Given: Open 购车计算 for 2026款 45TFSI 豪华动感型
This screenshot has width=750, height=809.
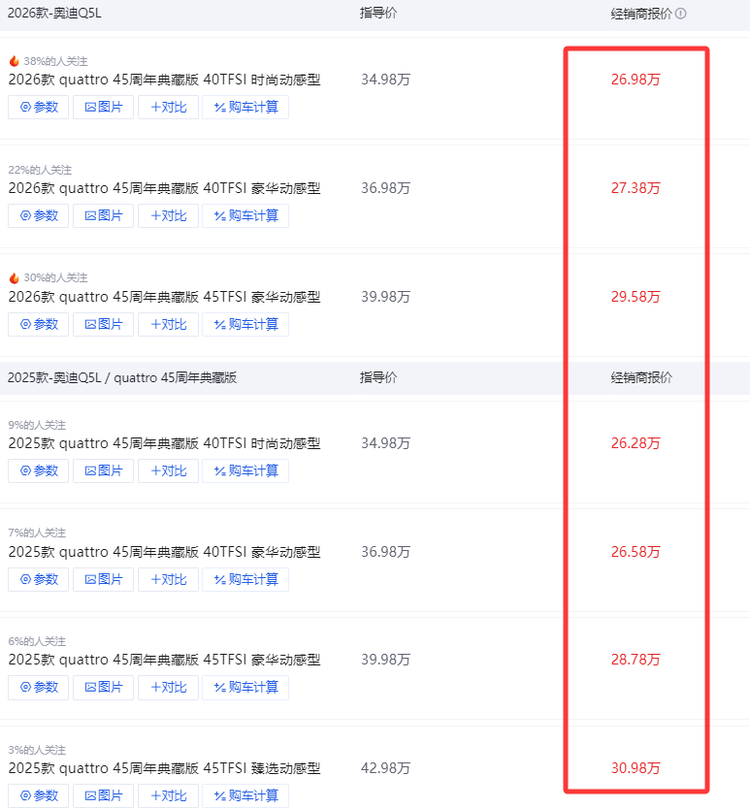Looking at the screenshot, I should click(245, 324).
